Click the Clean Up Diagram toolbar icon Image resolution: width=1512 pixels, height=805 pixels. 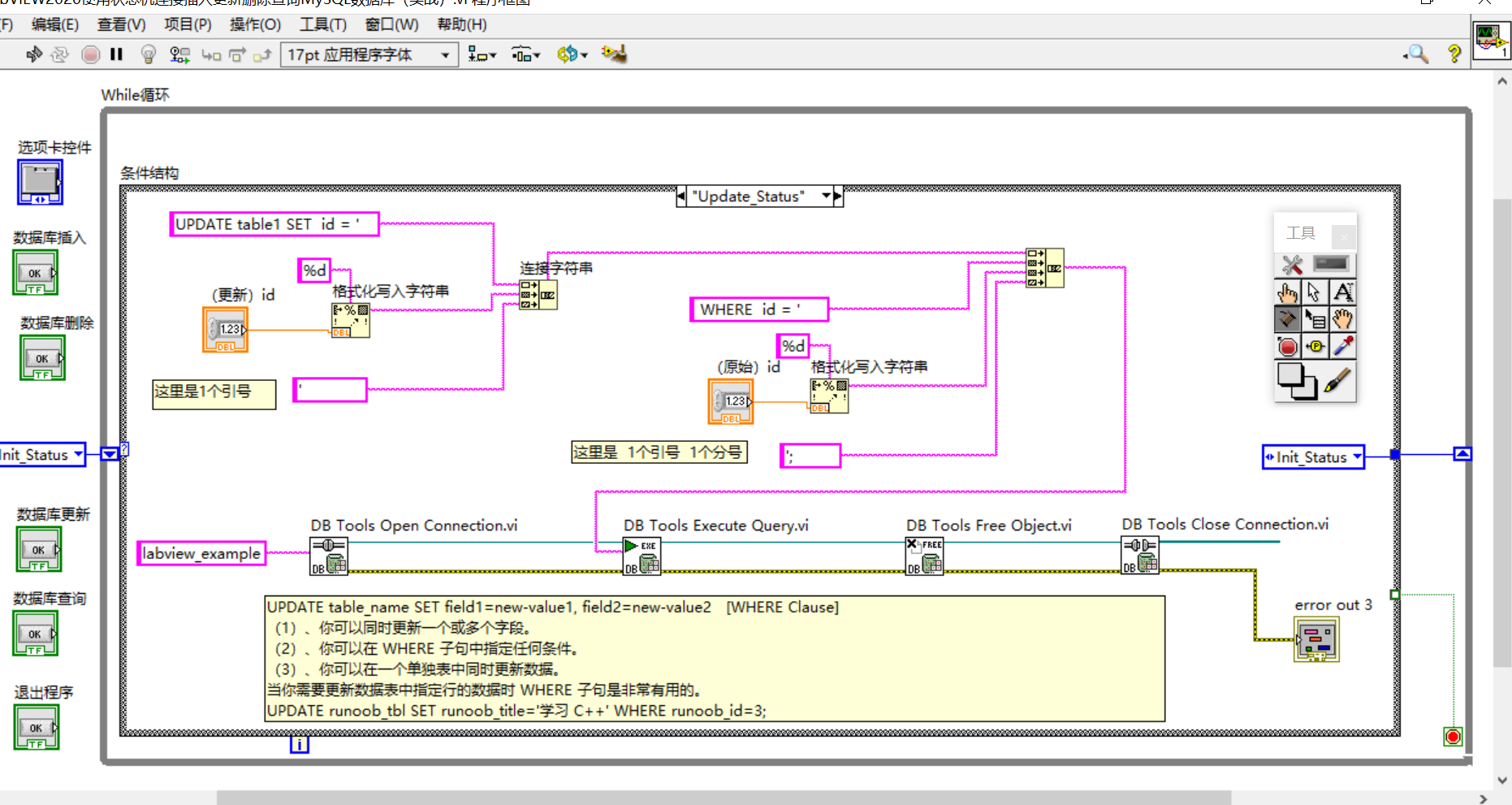[x=614, y=54]
